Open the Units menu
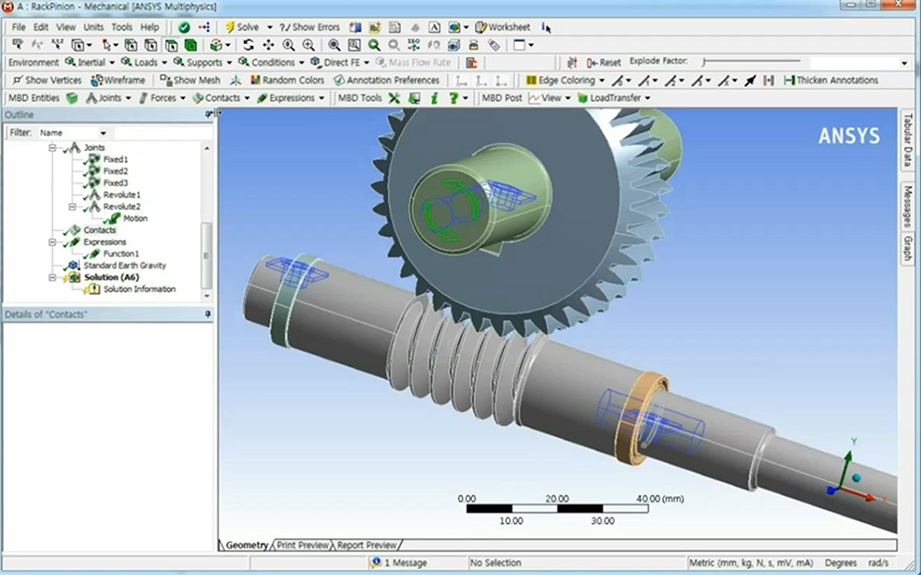Viewport: 921px width, 575px height. point(93,27)
